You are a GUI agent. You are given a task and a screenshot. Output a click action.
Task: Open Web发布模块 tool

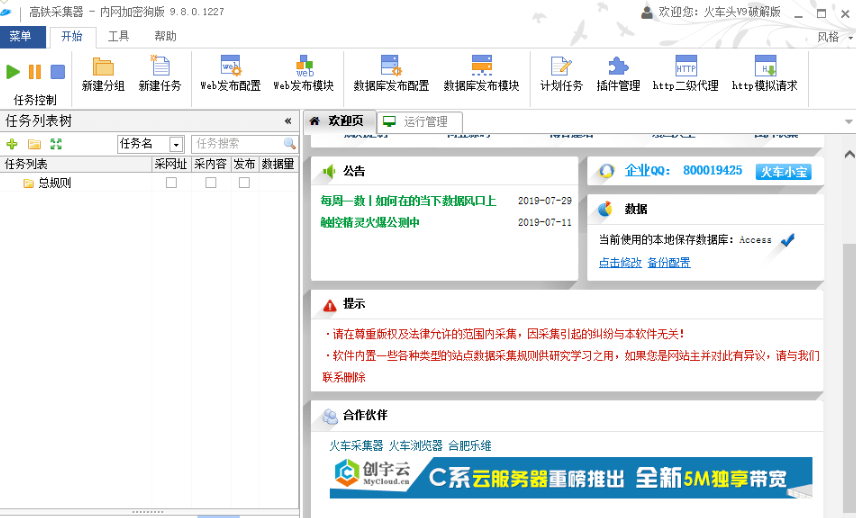304,73
